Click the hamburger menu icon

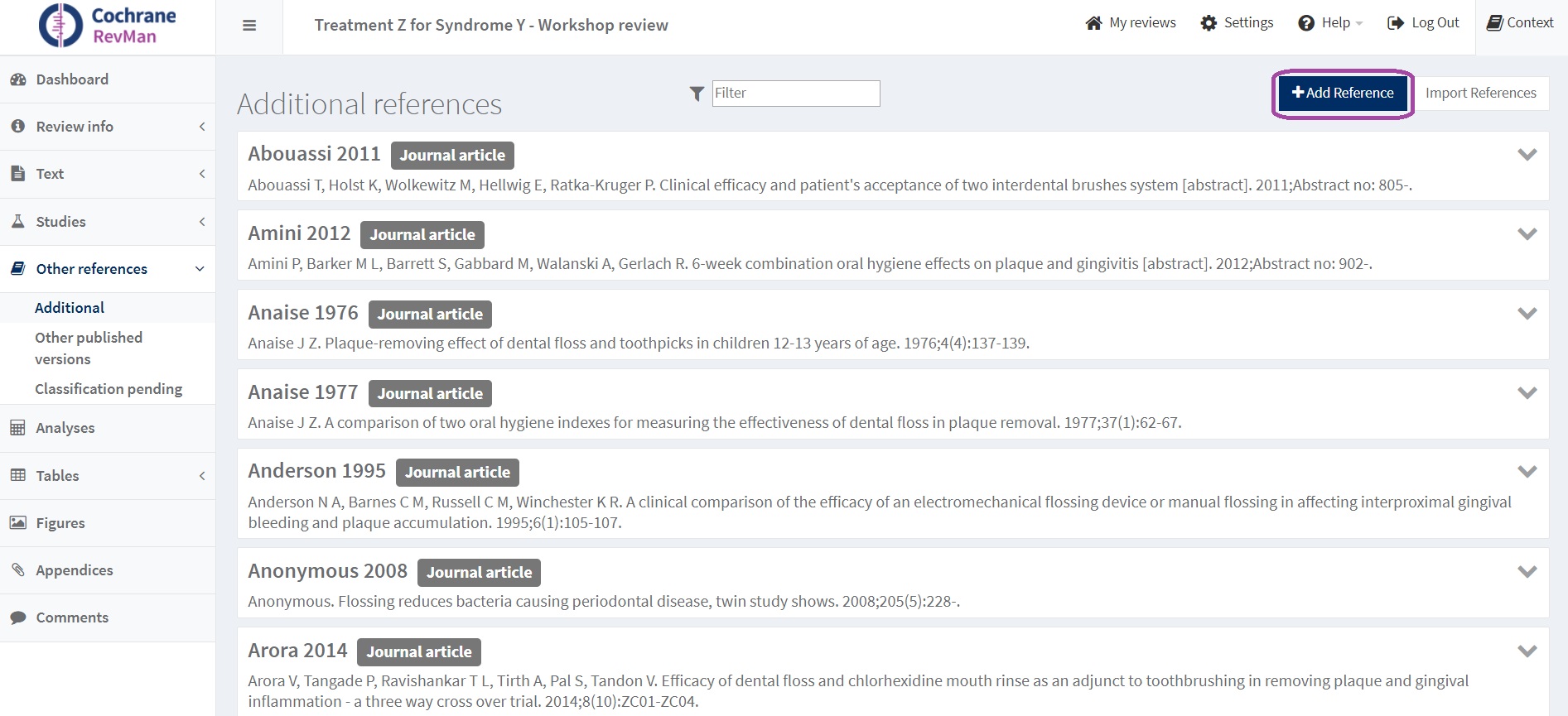[248, 26]
